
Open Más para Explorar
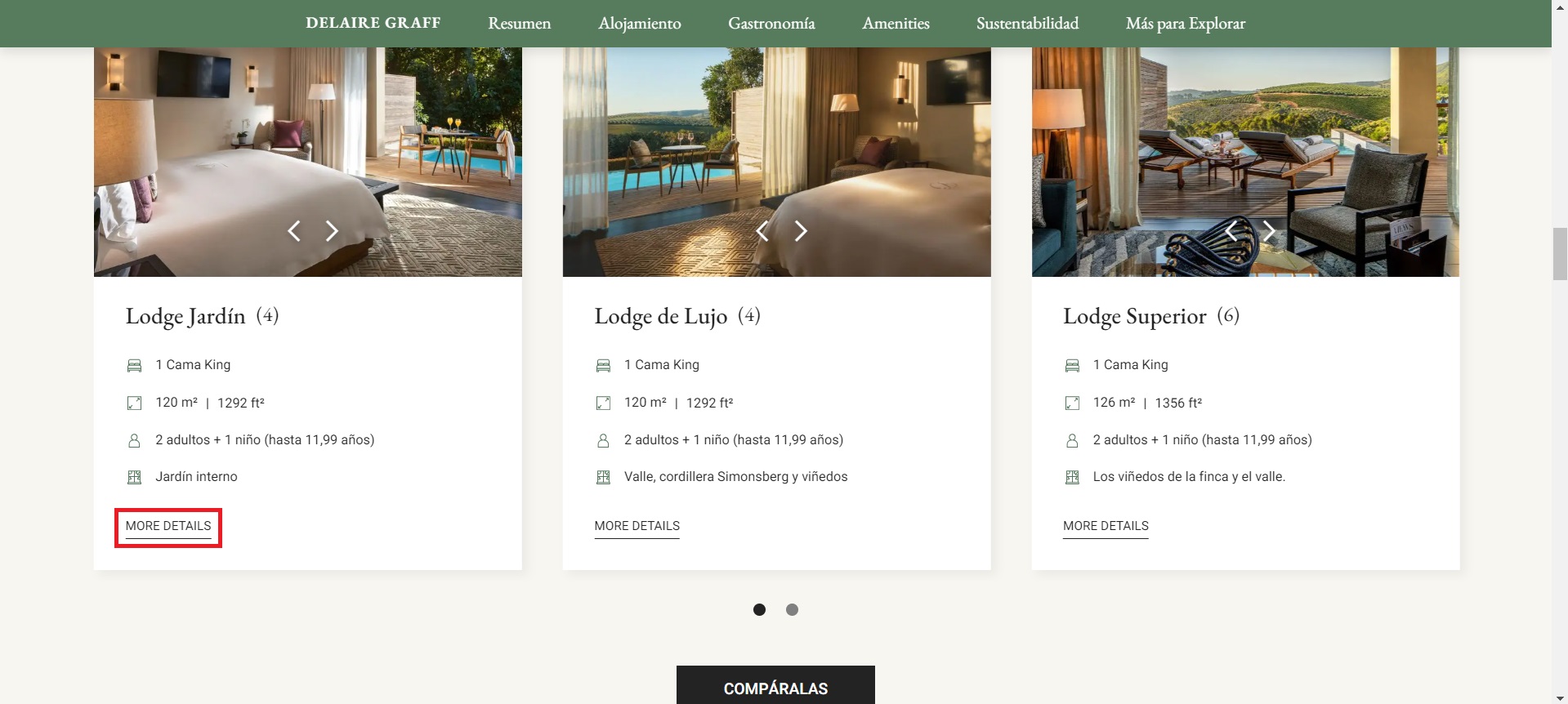[1186, 24]
